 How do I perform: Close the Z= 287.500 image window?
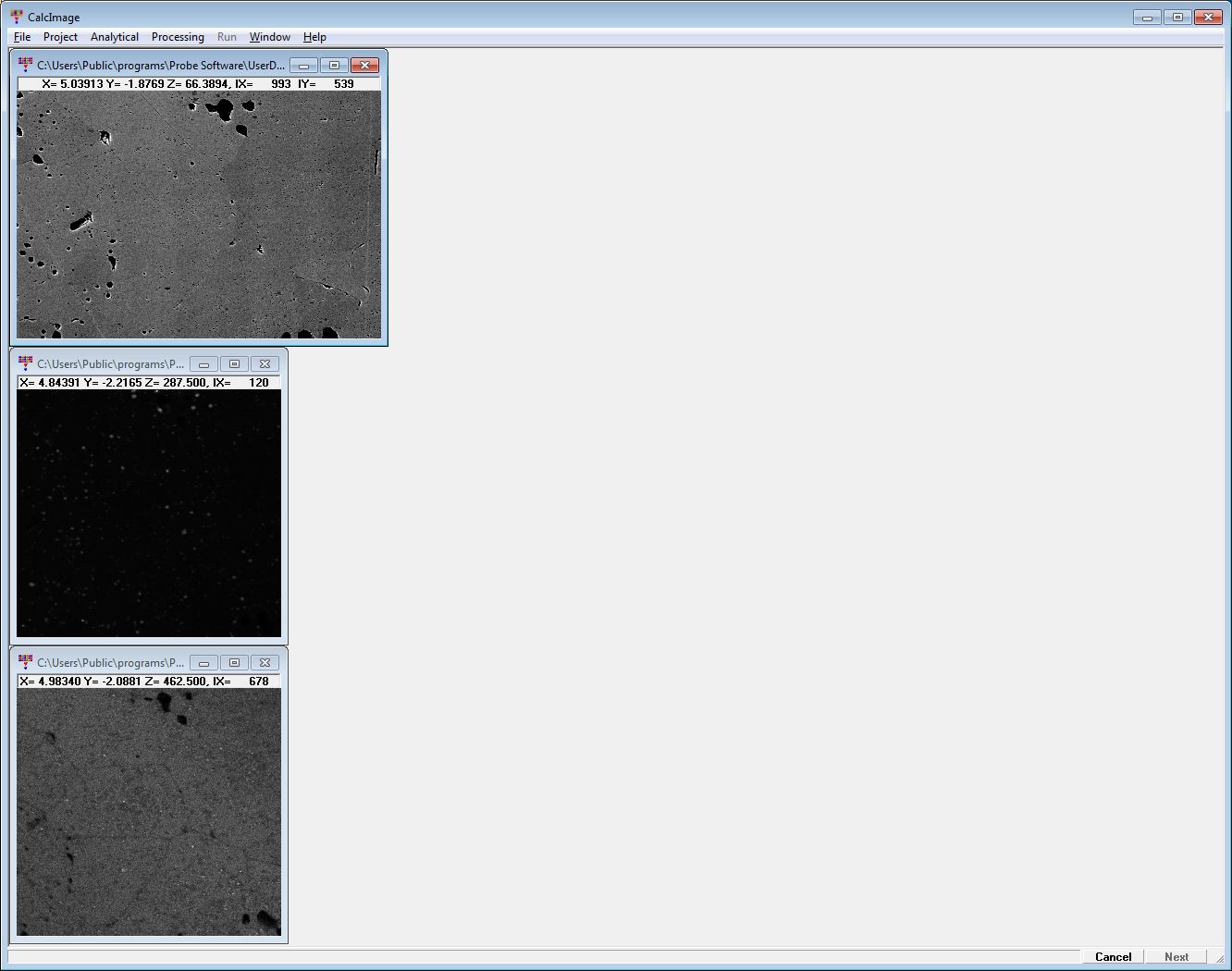click(265, 364)
